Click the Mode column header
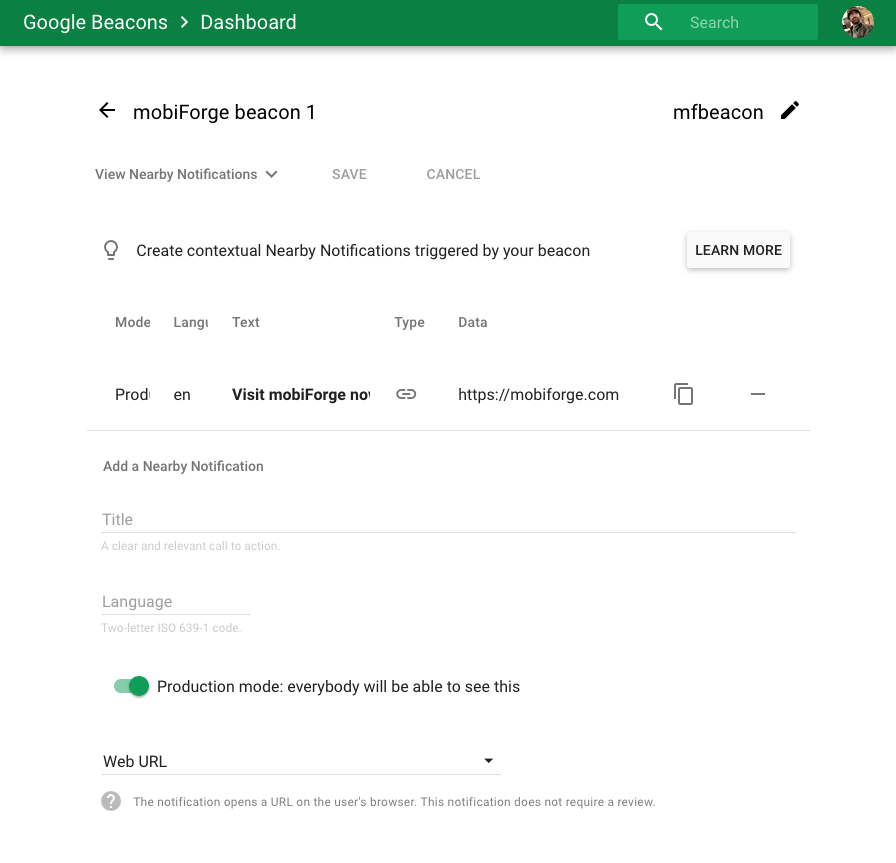Image resolution: width=896 pixels, height=863 pixels. point(133,322)
